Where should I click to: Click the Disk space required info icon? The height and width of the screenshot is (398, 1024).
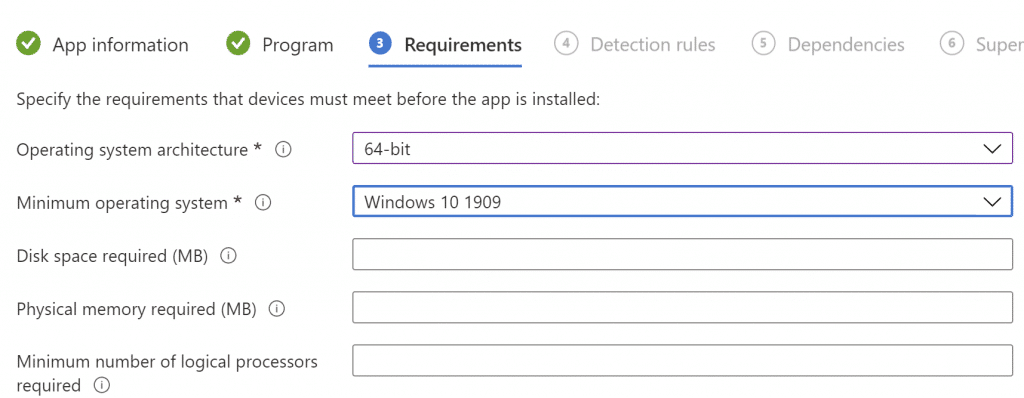click(228, 256)
